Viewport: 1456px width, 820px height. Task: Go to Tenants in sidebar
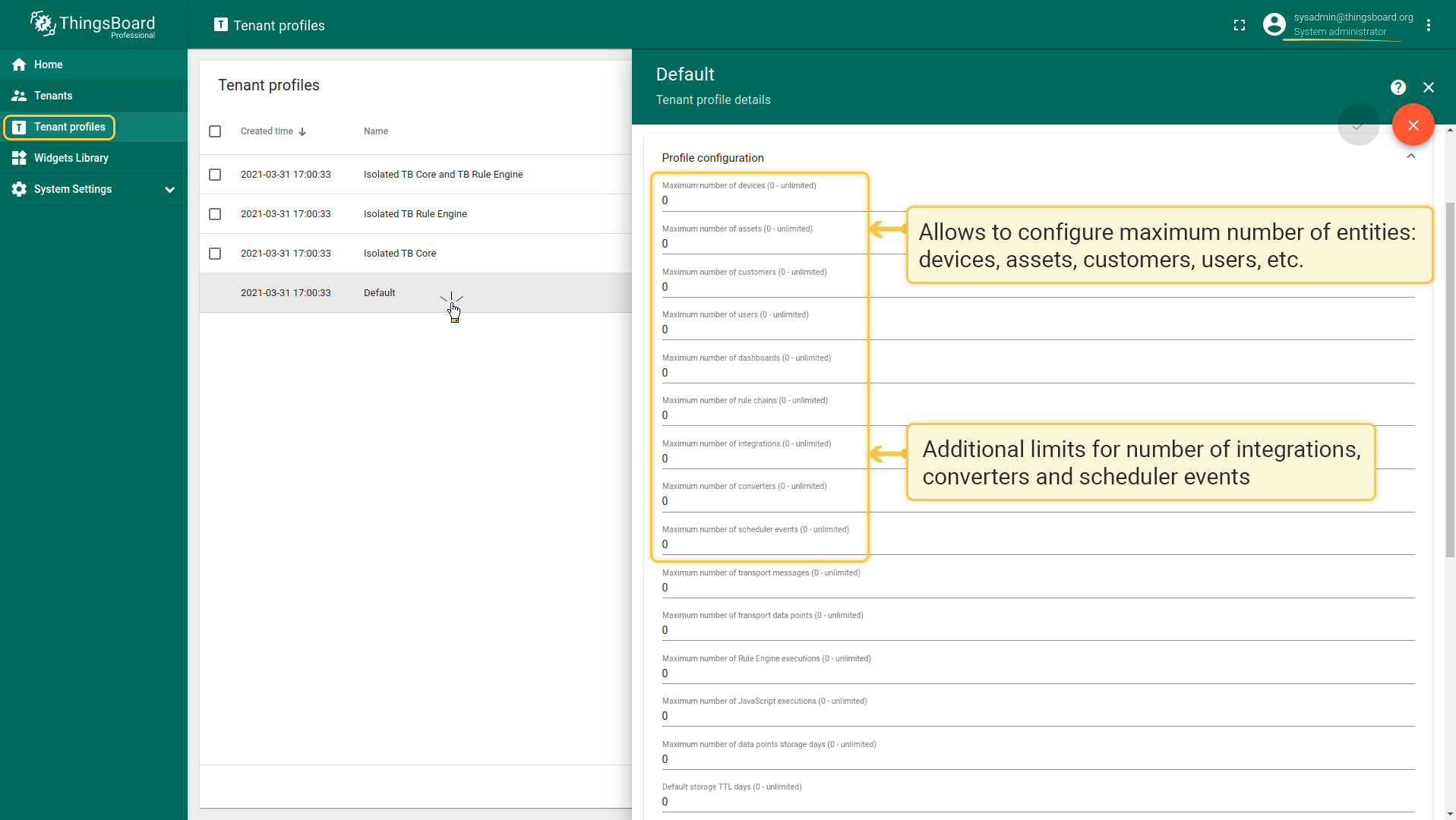click(x=53, y=96)
